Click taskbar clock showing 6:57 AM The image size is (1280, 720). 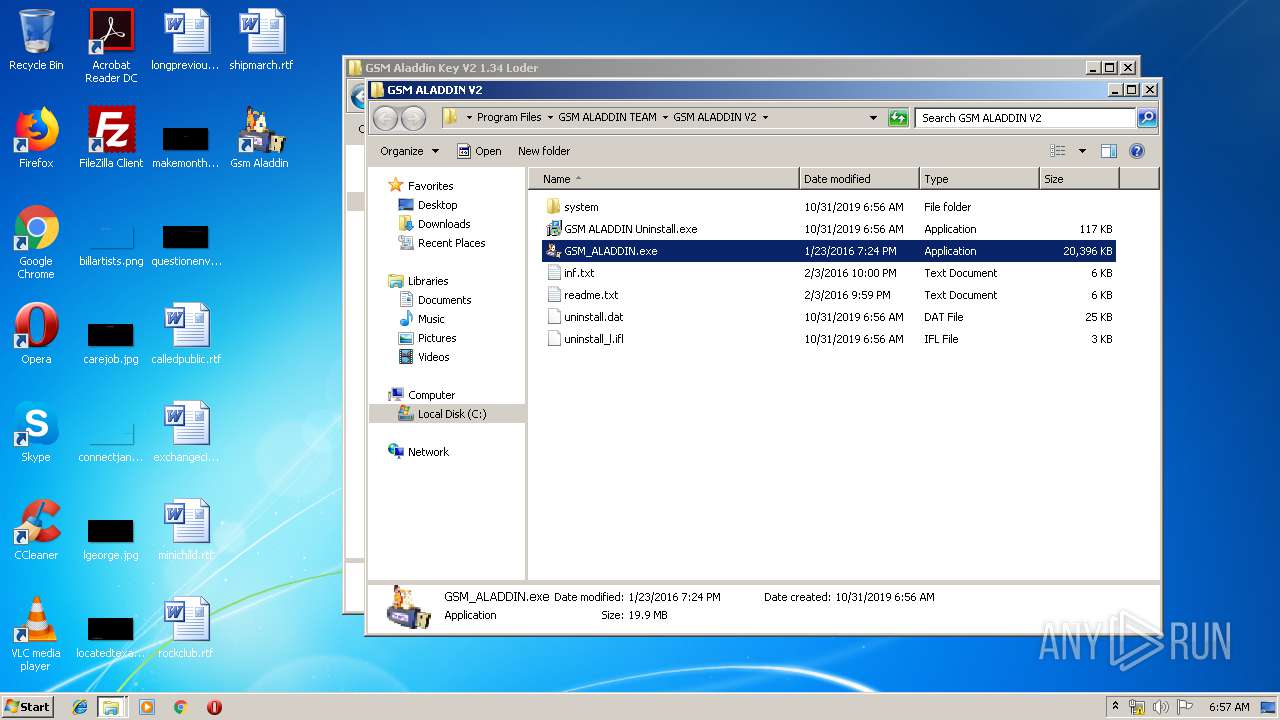(x=1229, y=707)
